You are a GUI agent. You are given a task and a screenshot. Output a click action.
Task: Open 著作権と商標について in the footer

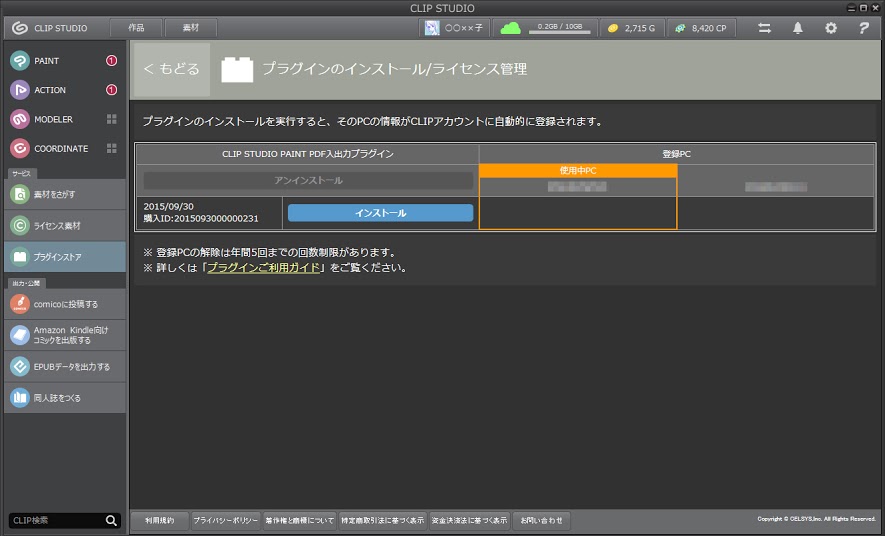coord(300,520)
